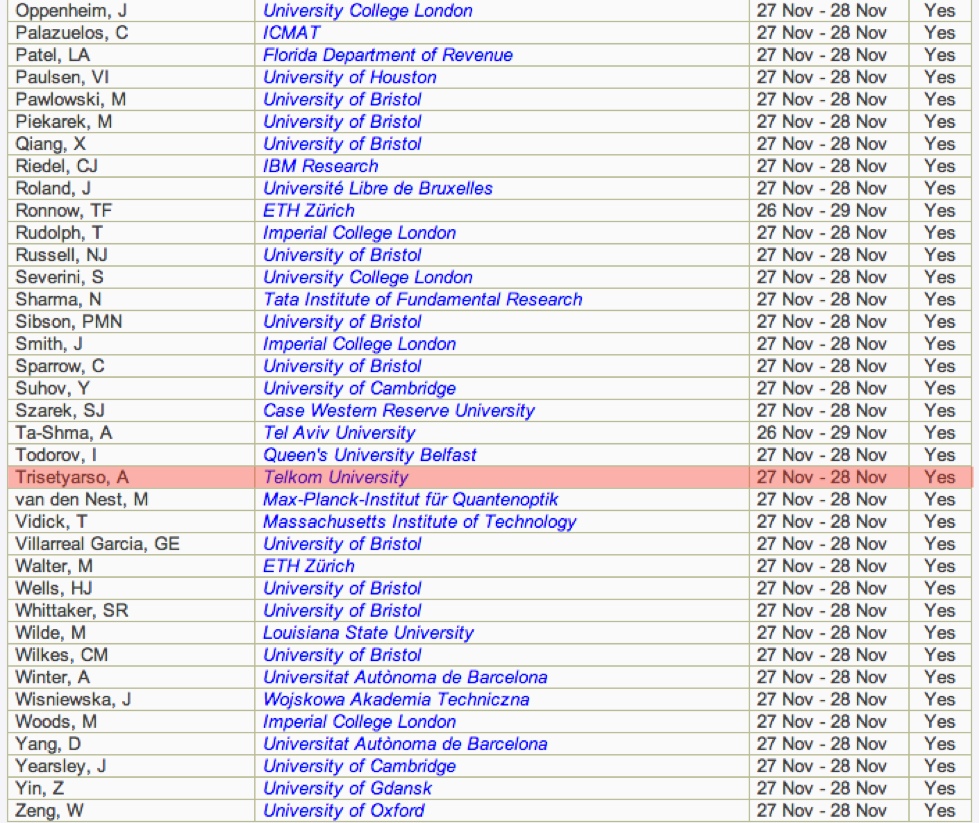979x823 pixels.
Task: Select University of Cambridge link for Suhov
Action: (x=359, y=388)
